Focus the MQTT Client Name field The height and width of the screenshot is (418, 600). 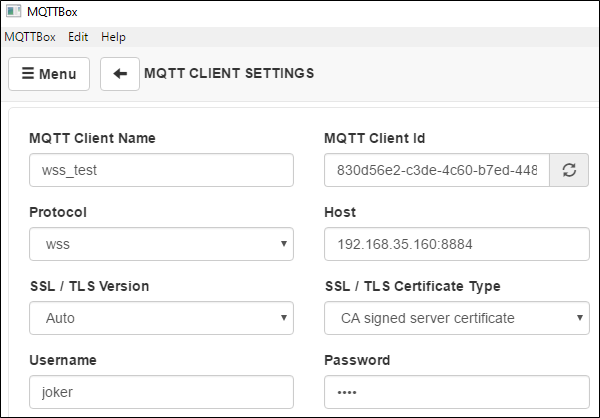click(161, 170)
